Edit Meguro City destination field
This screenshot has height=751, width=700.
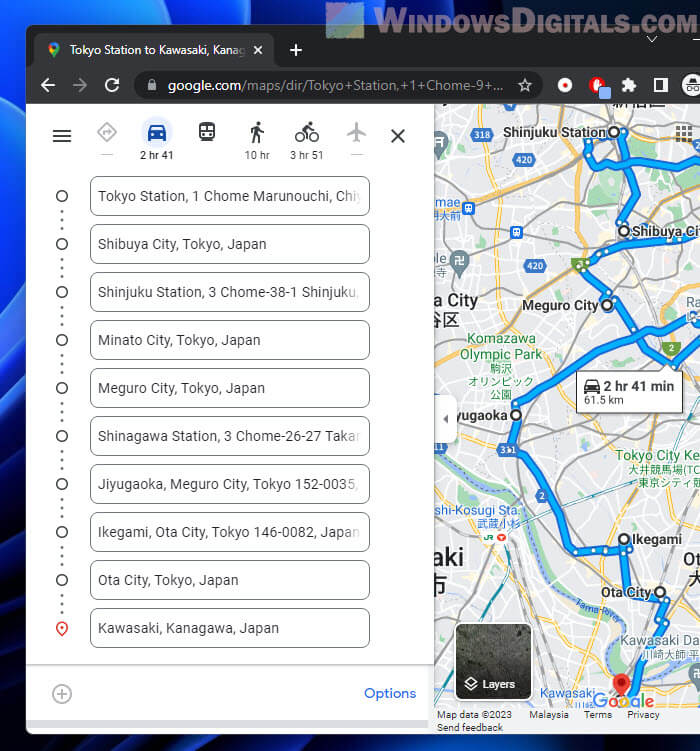[x=230, y=388]
